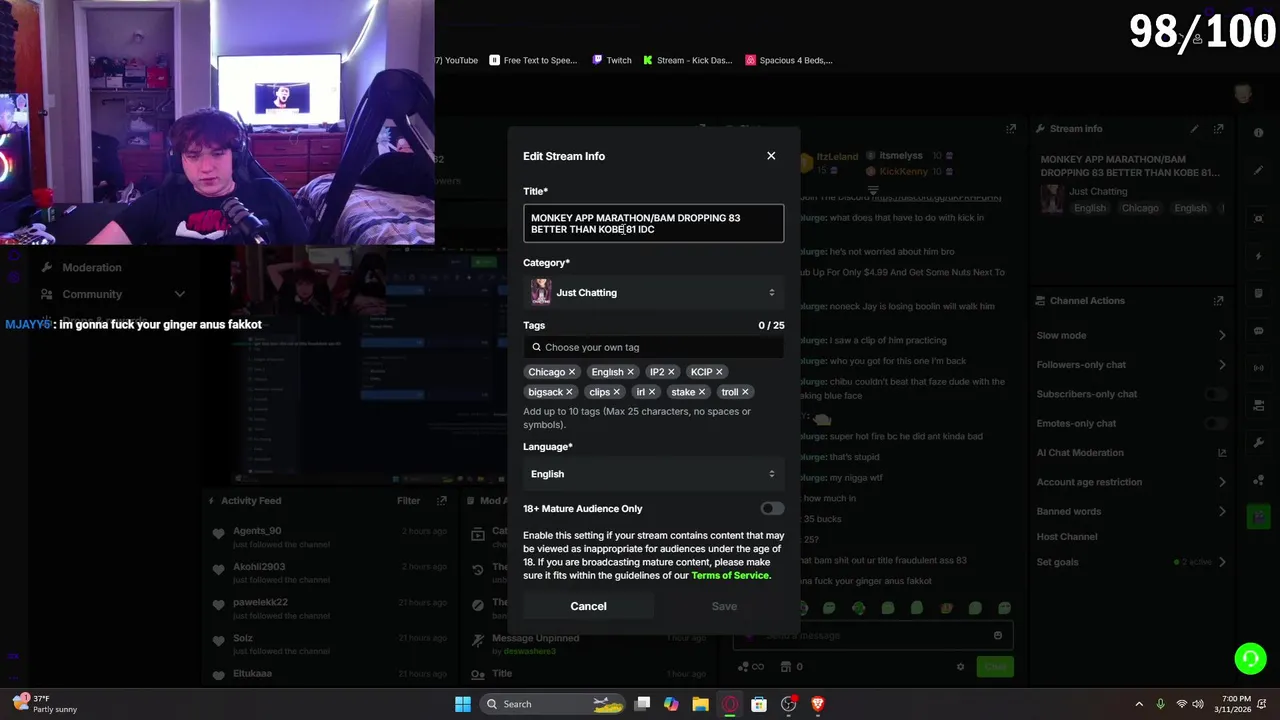Click the chat message input field
The image size is (1280, 720).
pos(873,636)
